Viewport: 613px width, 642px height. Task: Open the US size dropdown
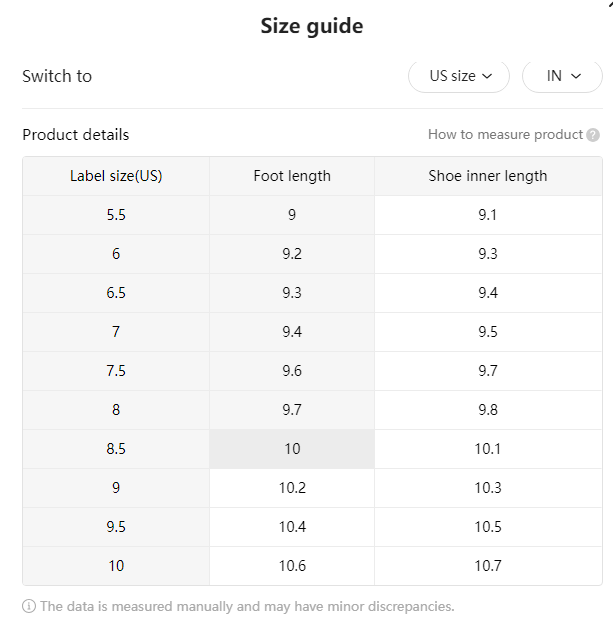459,76
